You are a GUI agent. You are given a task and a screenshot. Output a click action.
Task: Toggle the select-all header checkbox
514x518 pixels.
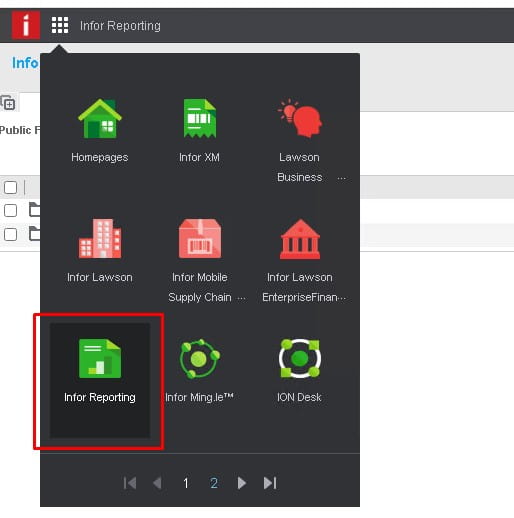click(x=10, y=187)
